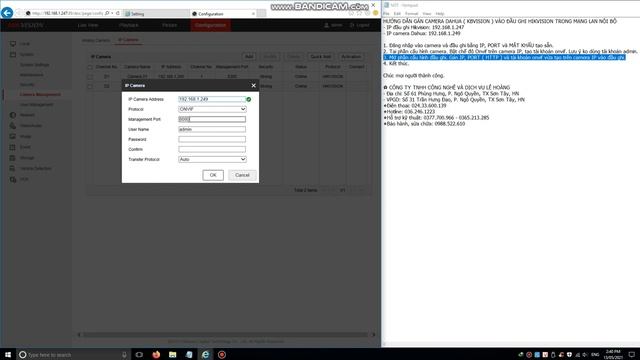Launch Firefox from the taskbar
This screenshot has width=640, height=360.
156,355
